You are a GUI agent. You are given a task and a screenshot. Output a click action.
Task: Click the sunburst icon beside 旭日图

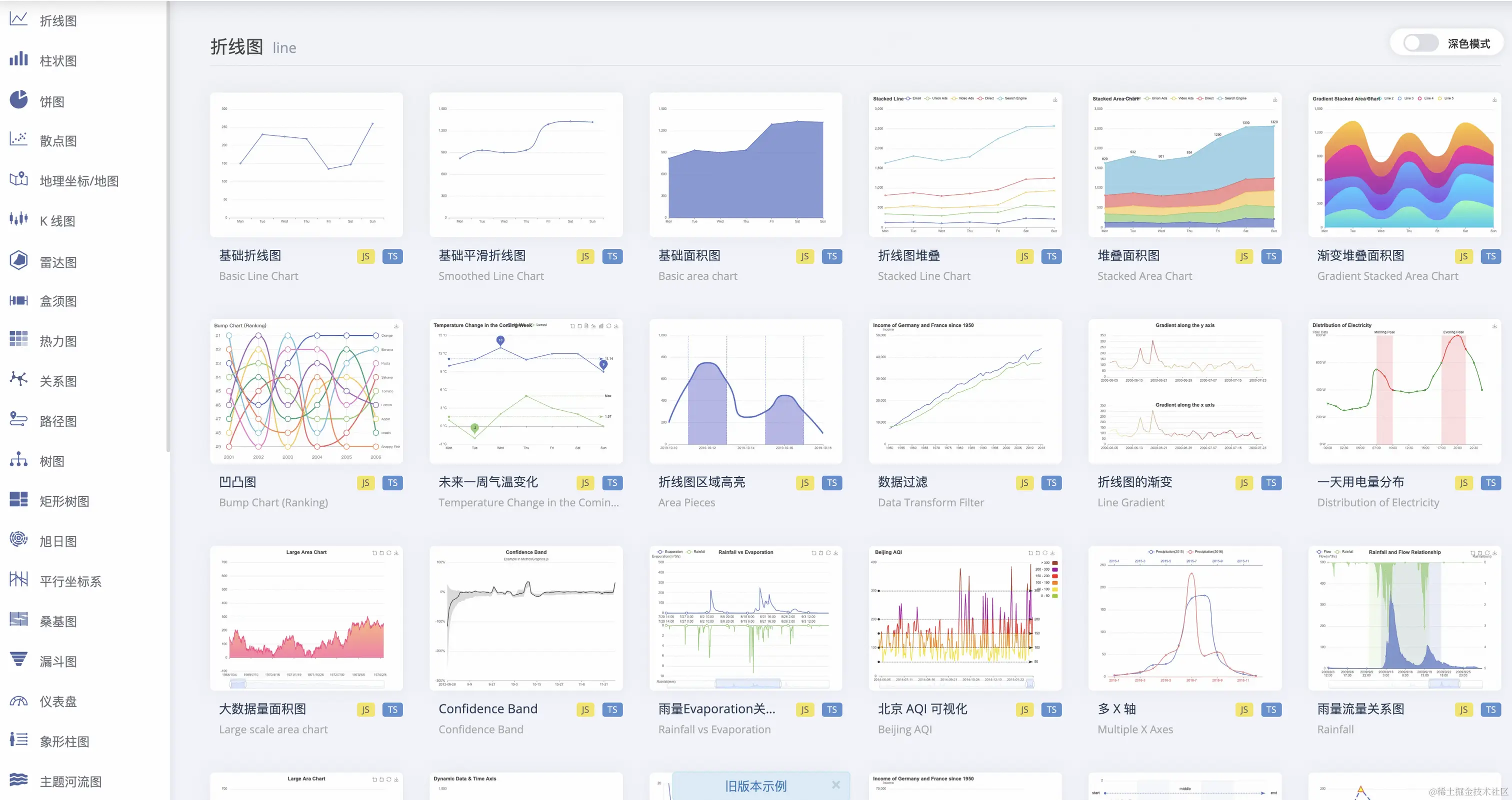coord(19,540)
